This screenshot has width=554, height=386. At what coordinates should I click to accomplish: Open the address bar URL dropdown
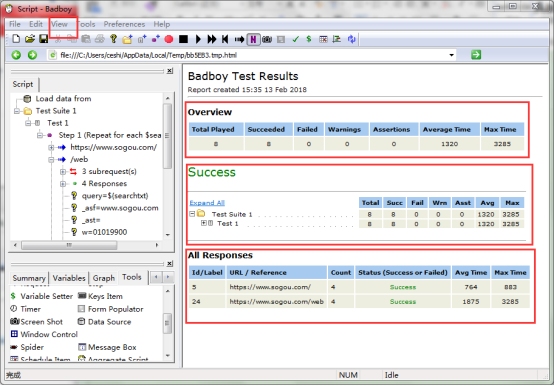451,55
